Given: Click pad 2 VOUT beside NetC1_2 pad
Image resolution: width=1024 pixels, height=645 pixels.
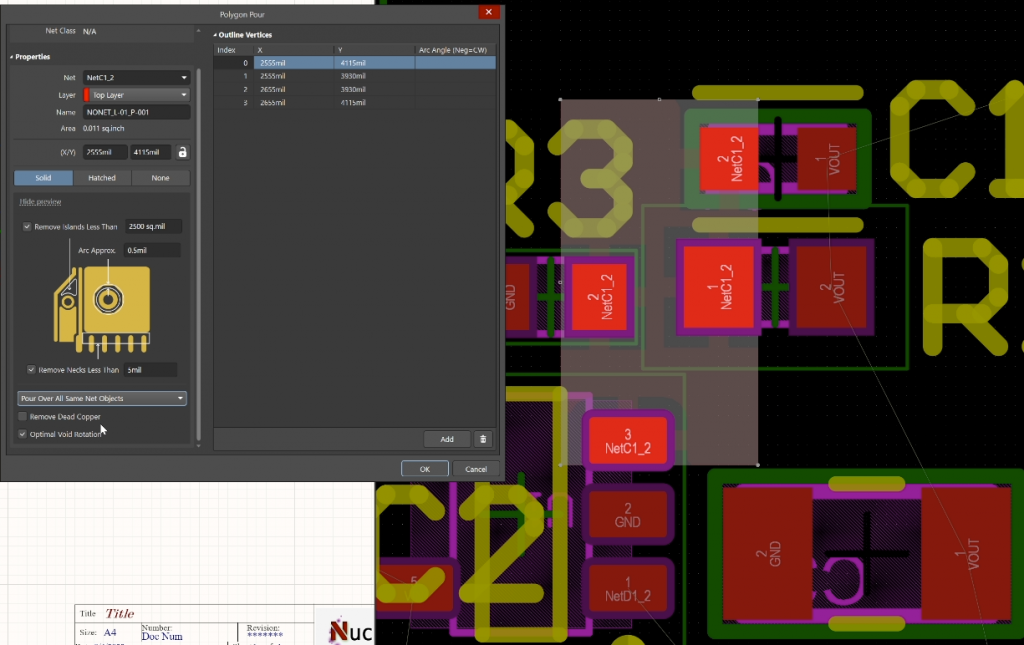Looking at the screenshot, I should tap(831, 287).
